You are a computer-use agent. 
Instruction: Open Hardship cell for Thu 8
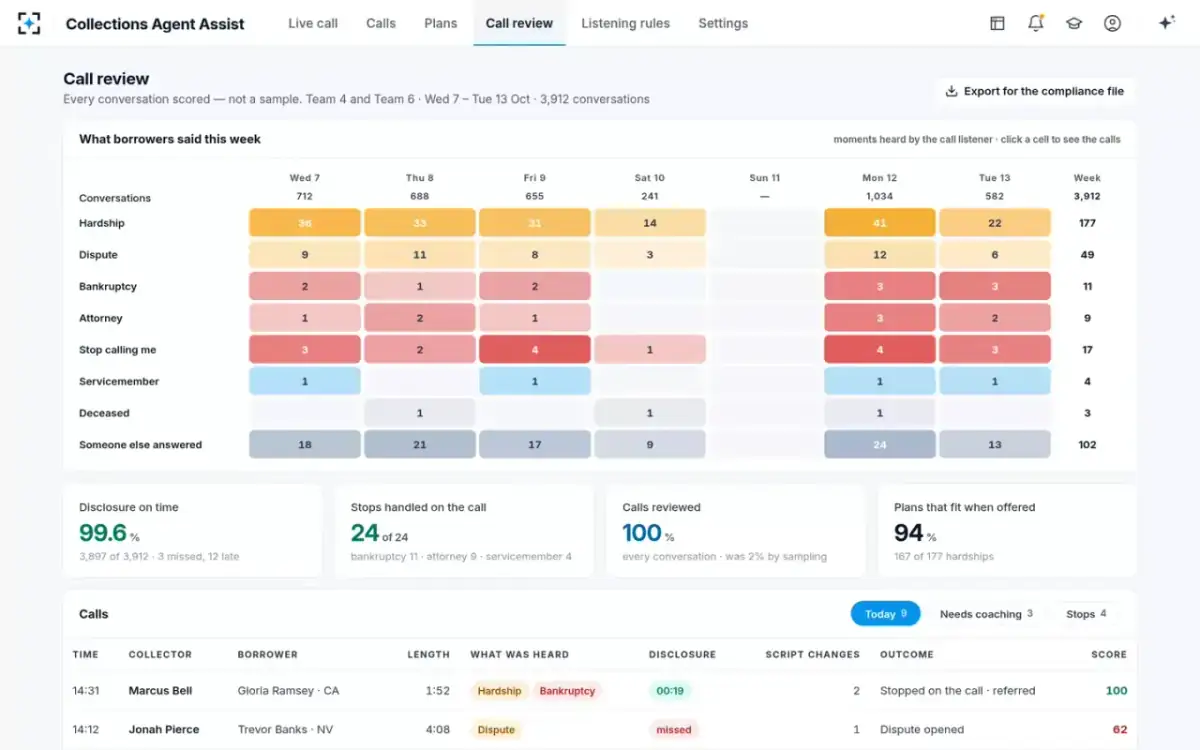(420, 223)
